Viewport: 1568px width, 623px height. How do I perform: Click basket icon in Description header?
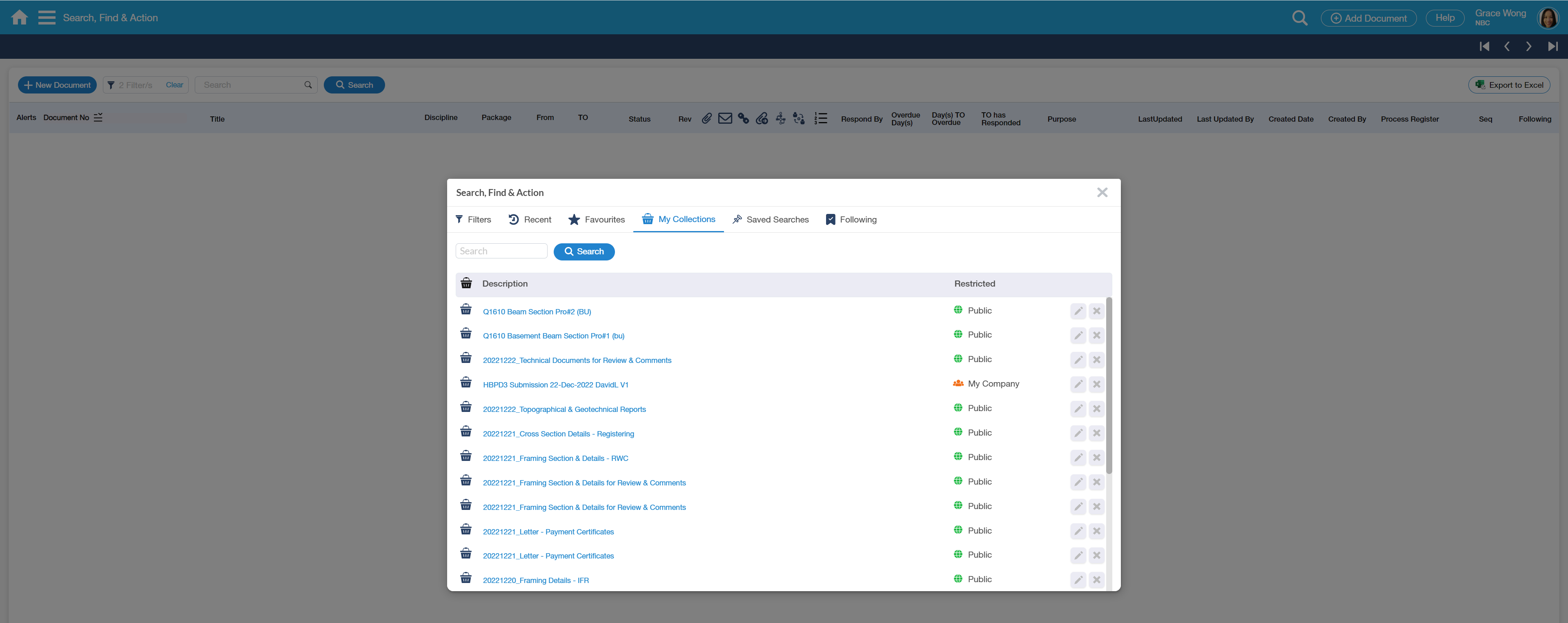pos(466,283)
